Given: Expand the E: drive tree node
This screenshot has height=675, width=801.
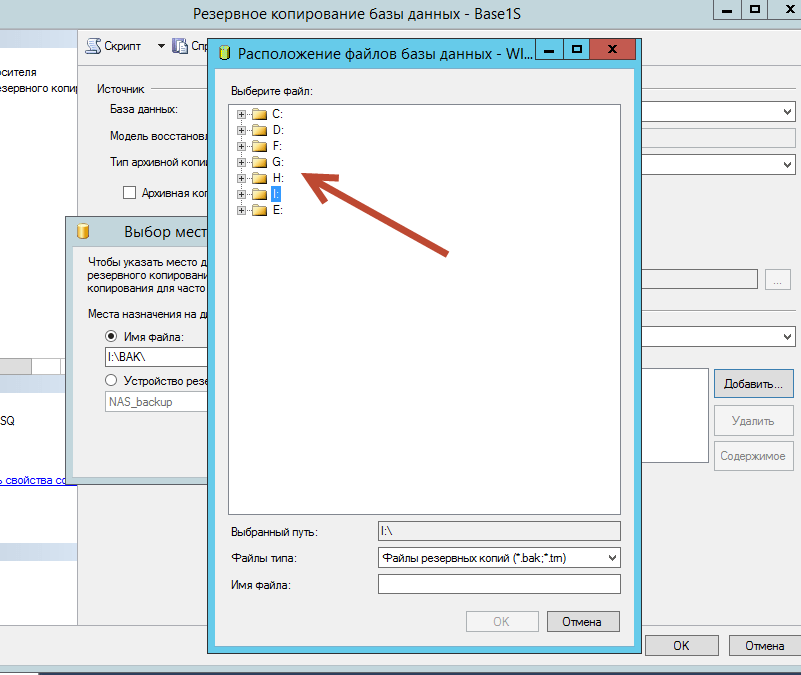Looking at the screenshot, I should [x=241, y=210].
